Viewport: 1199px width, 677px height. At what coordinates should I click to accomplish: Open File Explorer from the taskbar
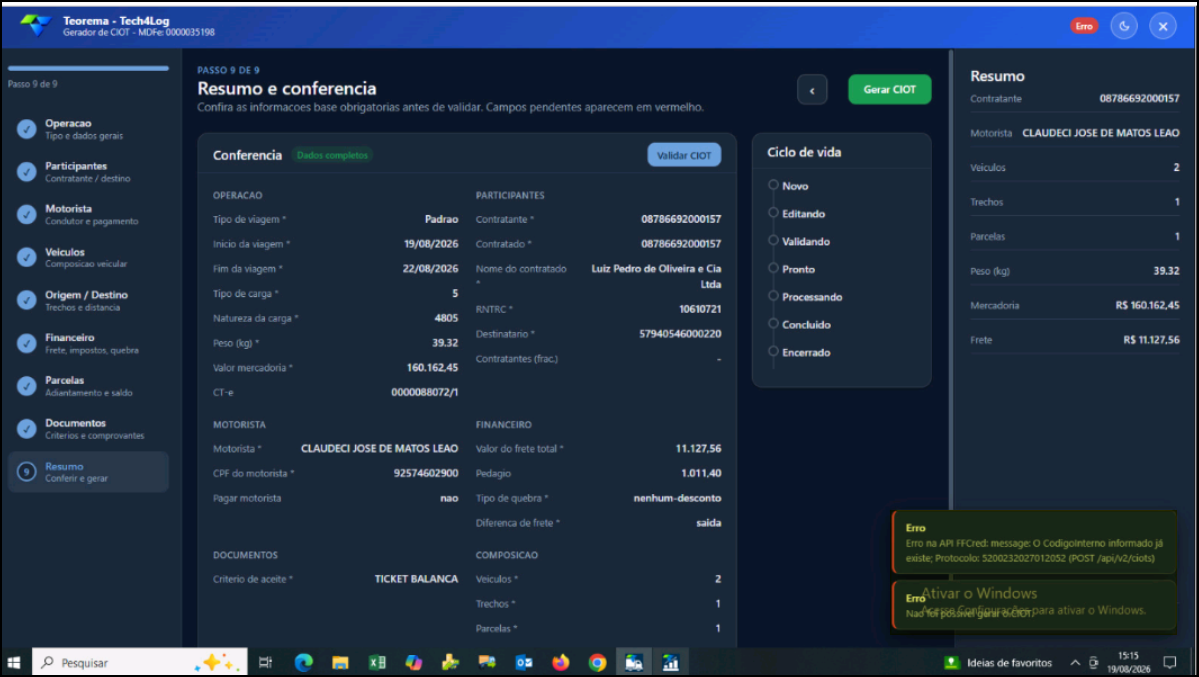click(x=340, y=662)
